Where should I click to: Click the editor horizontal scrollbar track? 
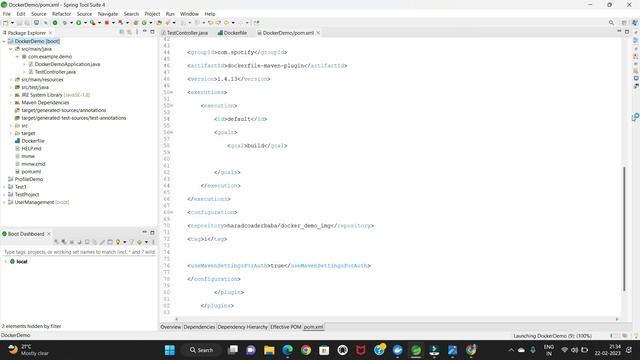[x=397, y=319]
